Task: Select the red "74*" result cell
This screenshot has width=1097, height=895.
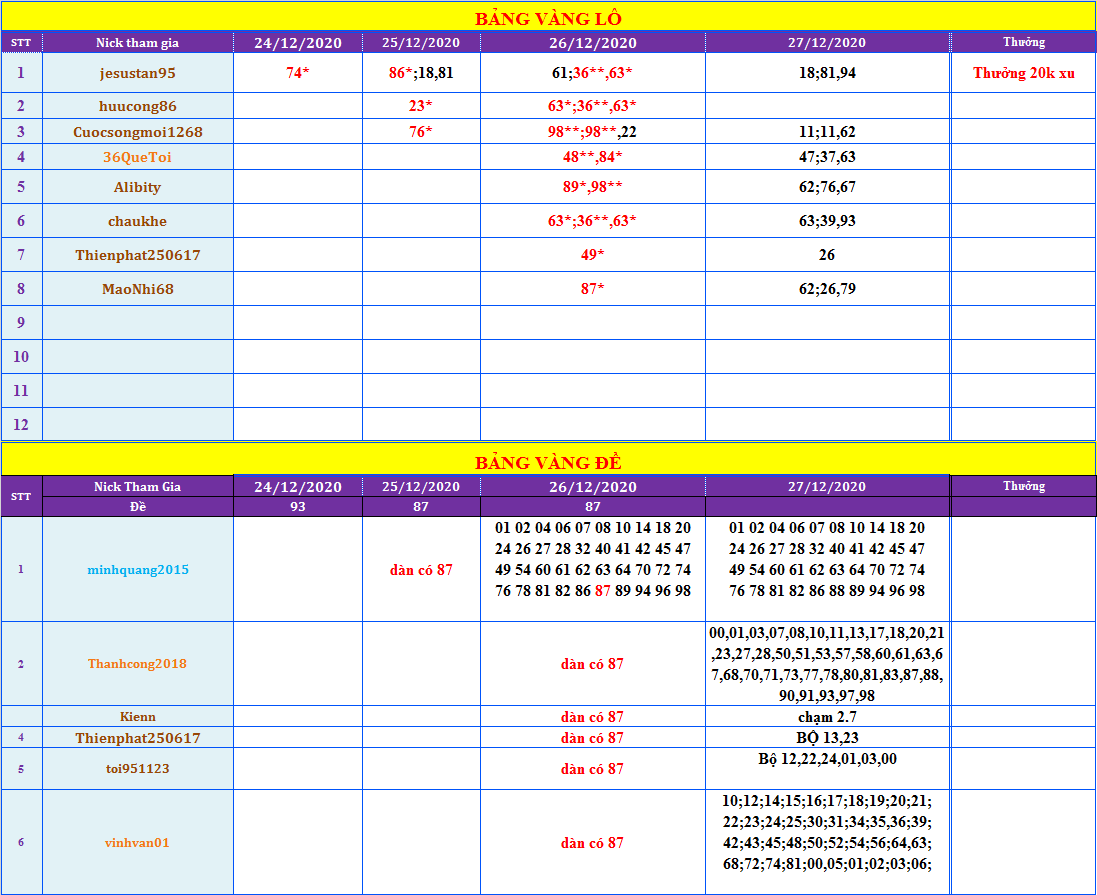Action: click(298, 73)
